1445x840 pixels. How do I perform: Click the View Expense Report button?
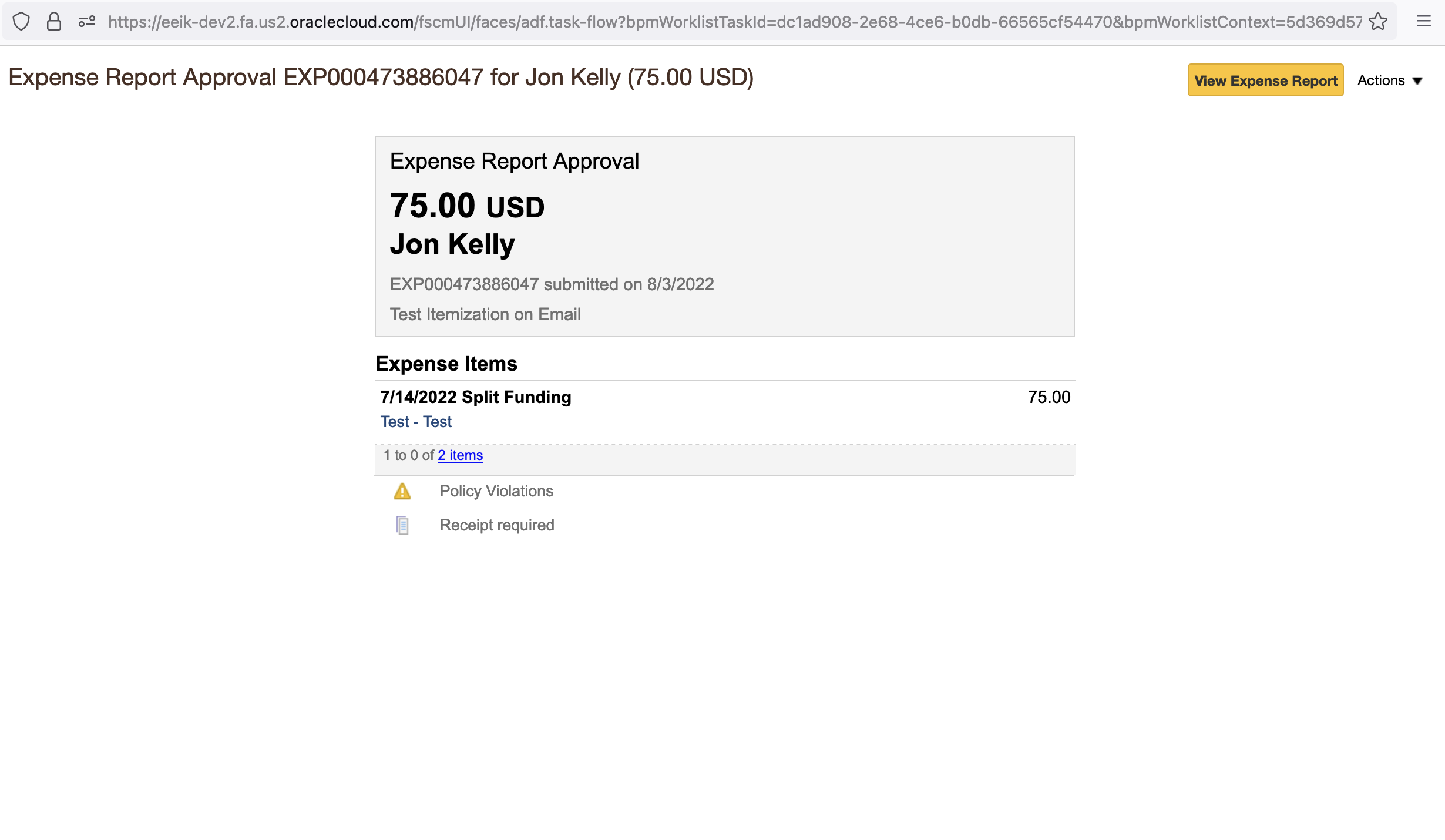(1266, 80)
